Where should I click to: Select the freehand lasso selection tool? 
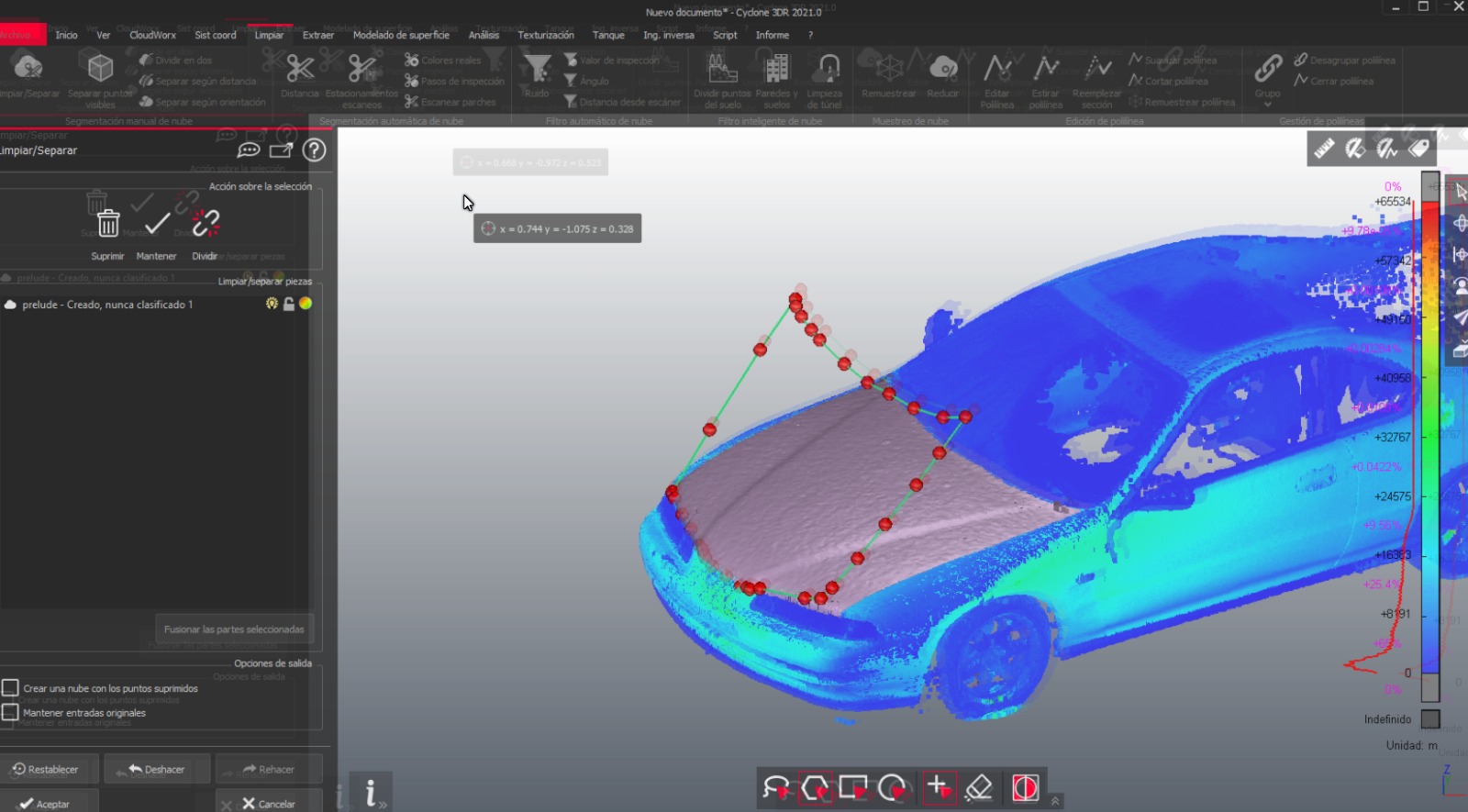coord(776,788)
